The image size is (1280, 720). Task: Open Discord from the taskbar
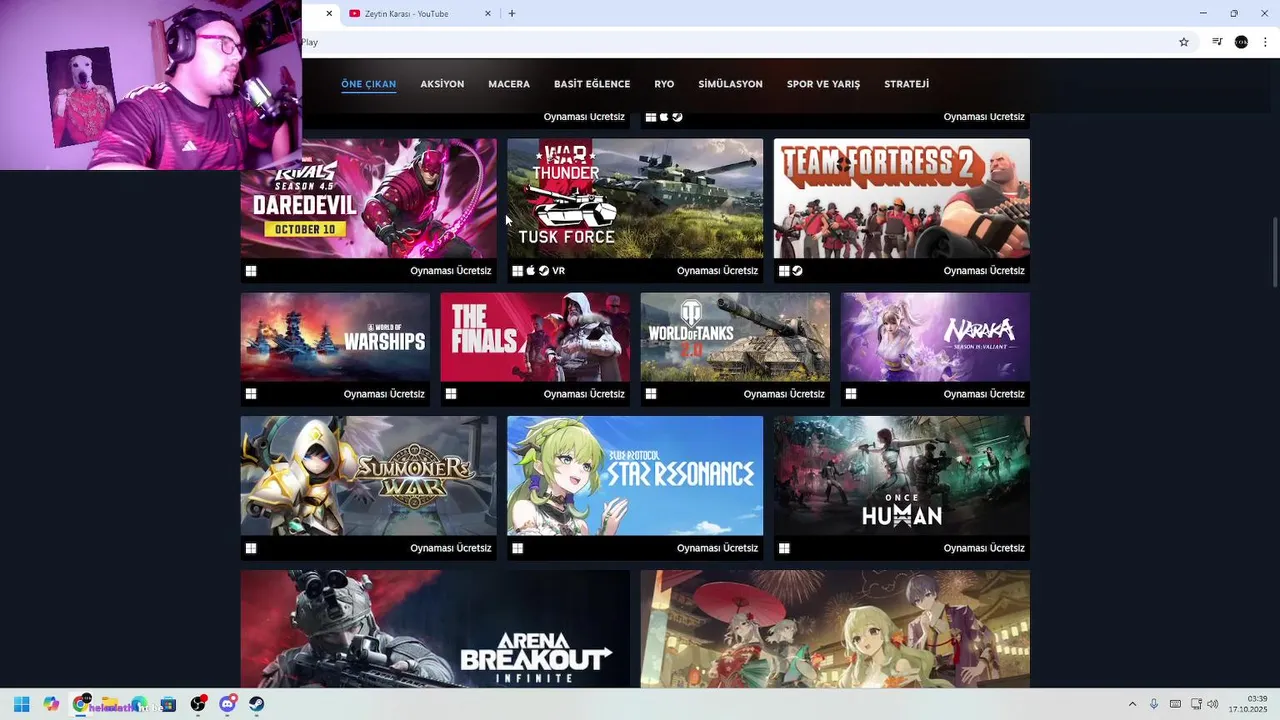tap(227, 704)
